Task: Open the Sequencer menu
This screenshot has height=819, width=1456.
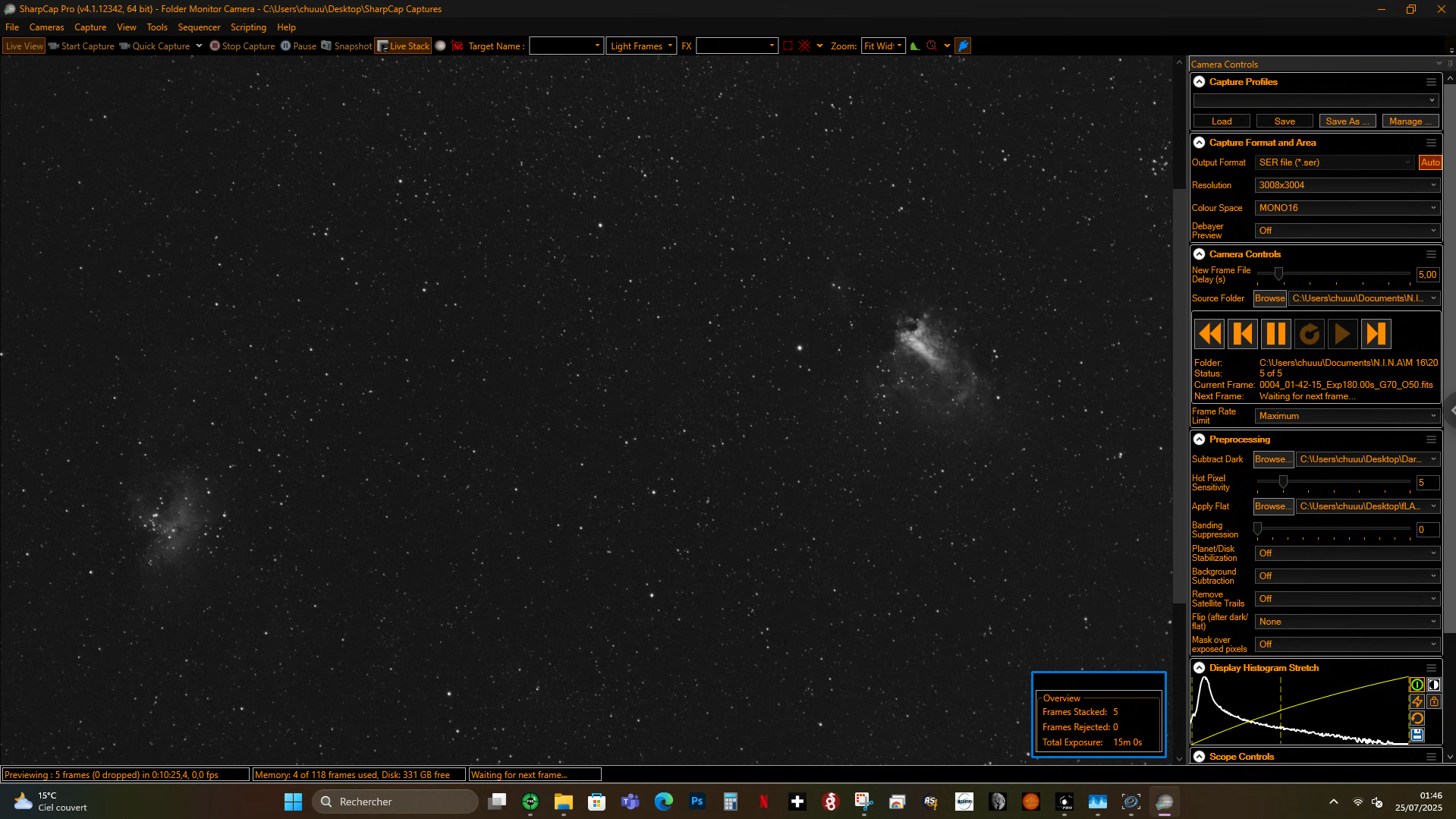Action: point(199,27)
